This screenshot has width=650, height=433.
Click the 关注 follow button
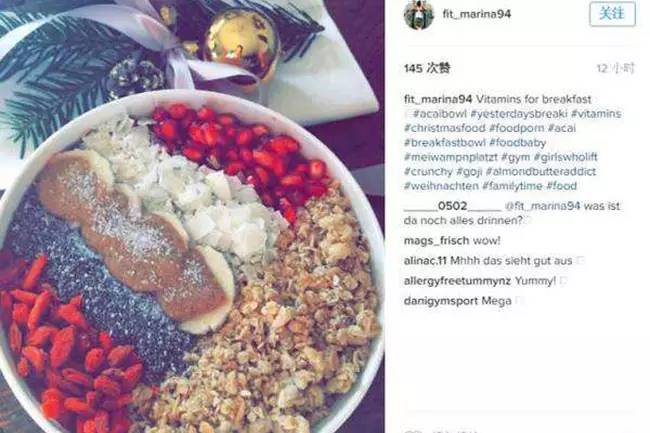[x=612, y=14]
